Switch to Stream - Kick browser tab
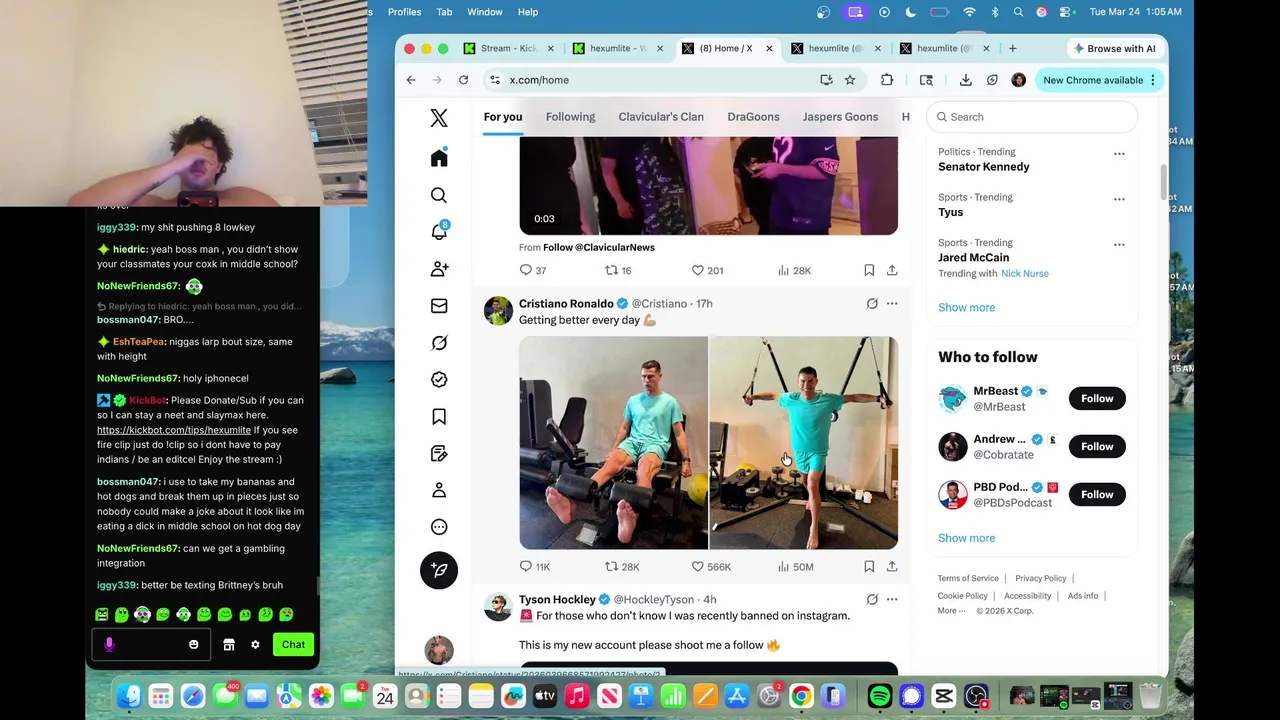This screenshot has width=1280, height=720. point(508,48)
